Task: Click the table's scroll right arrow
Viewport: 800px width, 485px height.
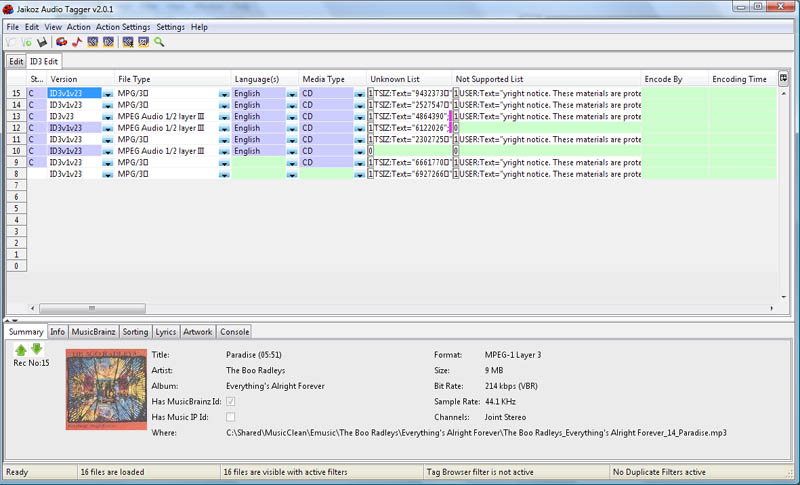Action: (x=771, y=308)
